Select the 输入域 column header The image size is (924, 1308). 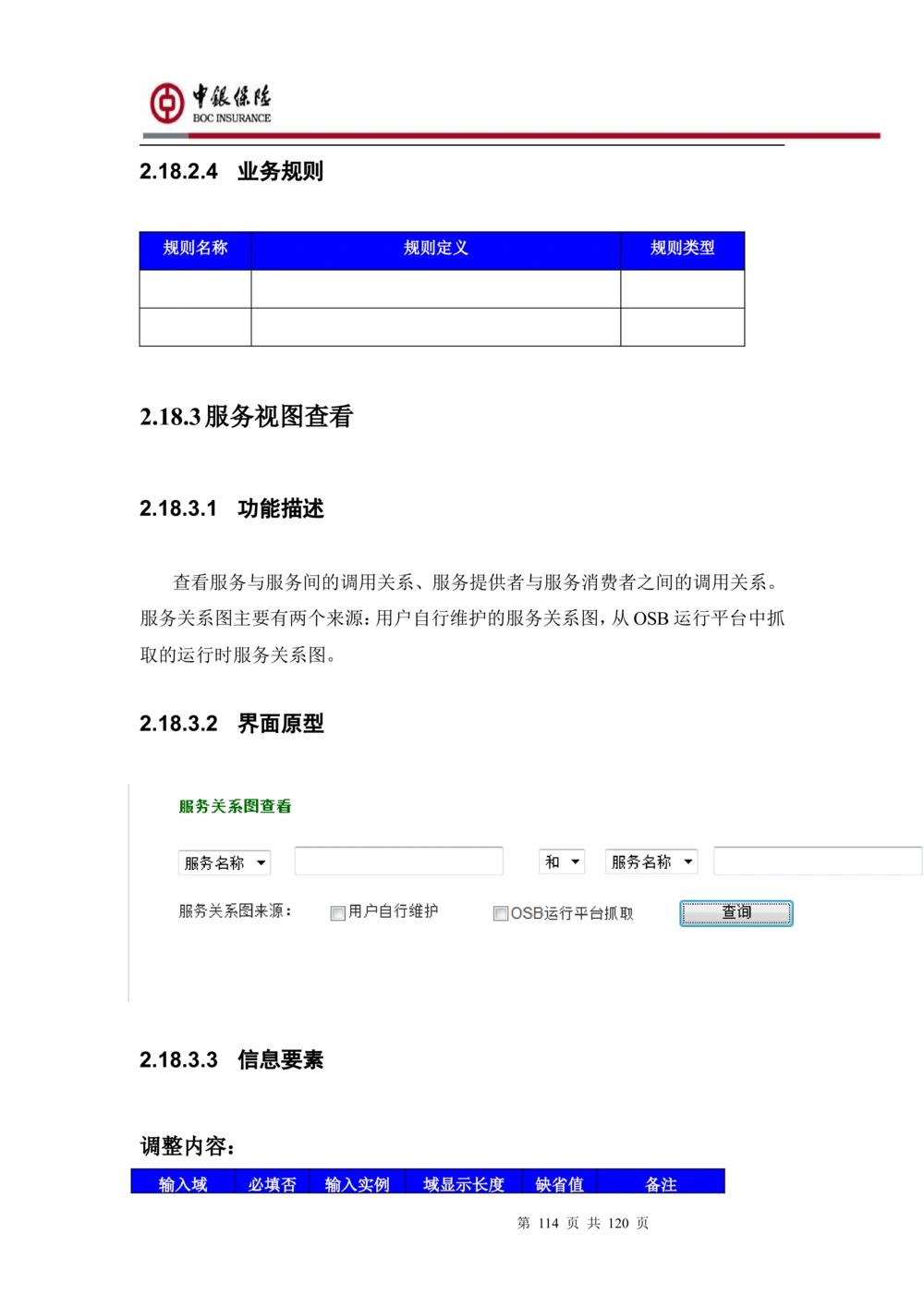point(184,1182)
